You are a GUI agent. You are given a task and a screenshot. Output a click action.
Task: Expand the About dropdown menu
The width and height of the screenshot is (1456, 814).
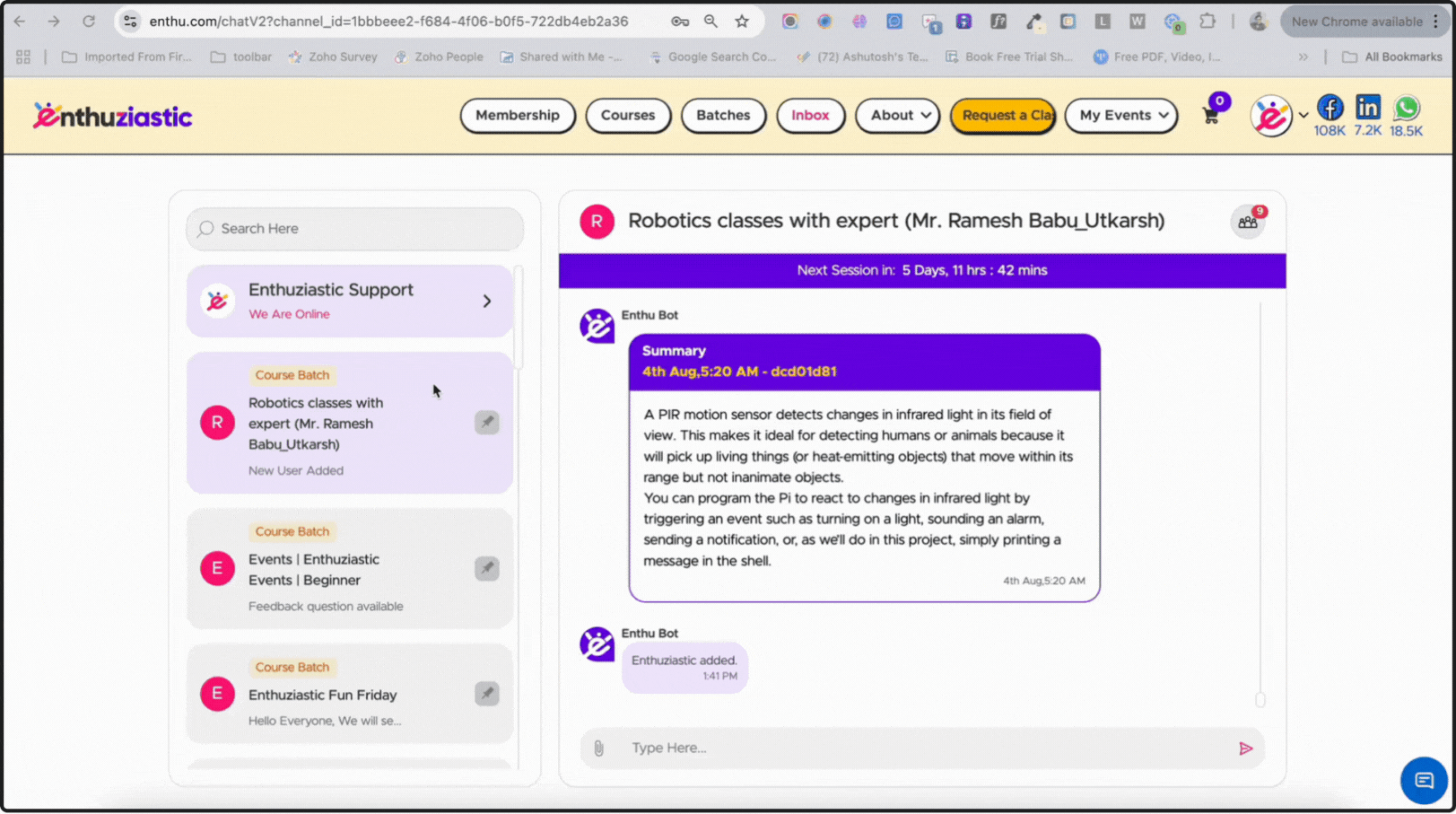coord(897,116)
